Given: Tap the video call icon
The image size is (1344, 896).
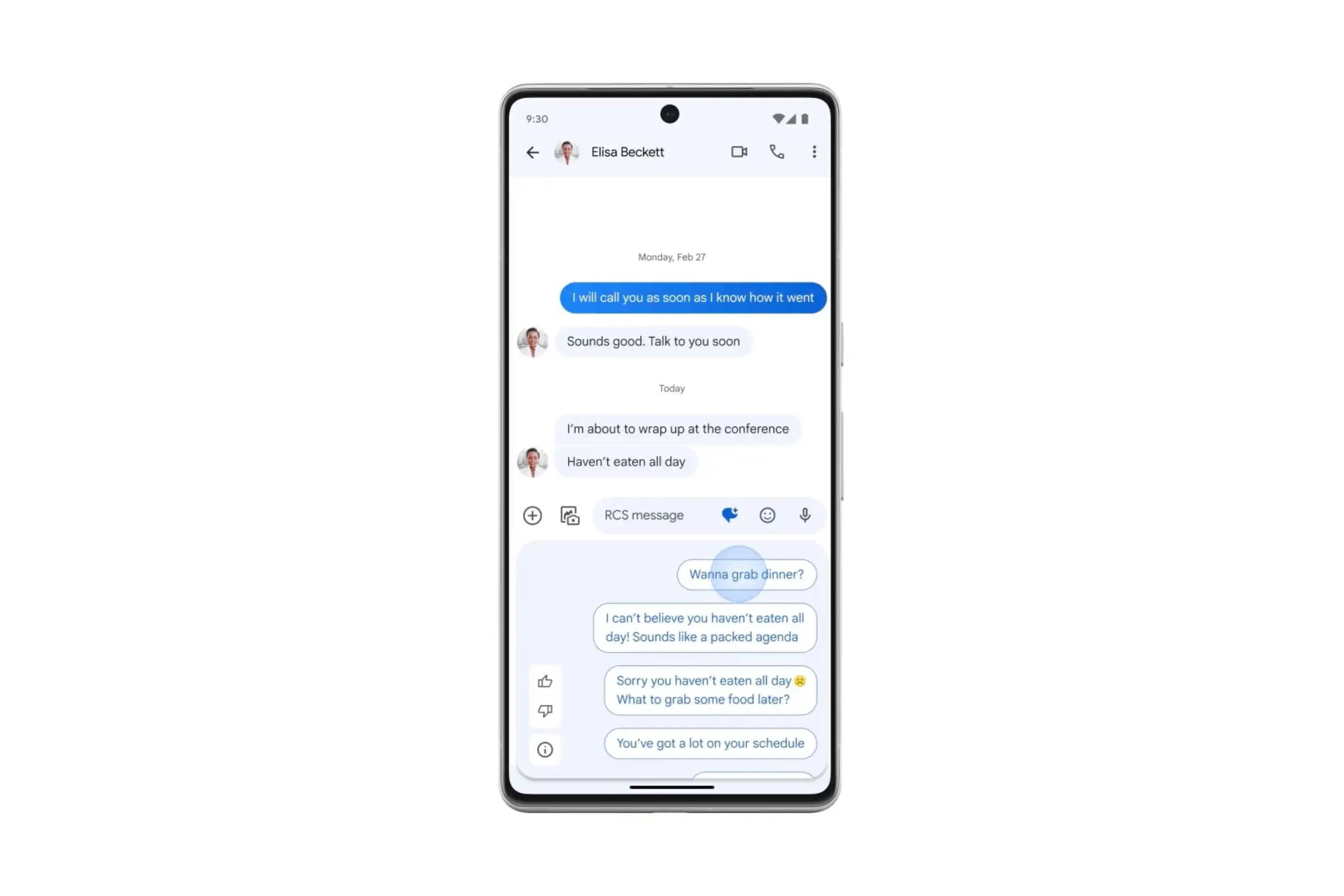Looking at the screenshot, I should click(x=739, y=152).
